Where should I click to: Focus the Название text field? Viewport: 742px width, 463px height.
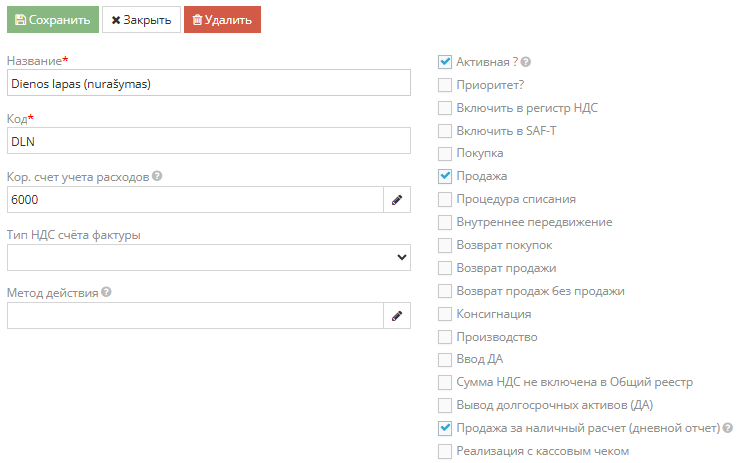click(x=208, y=84)
